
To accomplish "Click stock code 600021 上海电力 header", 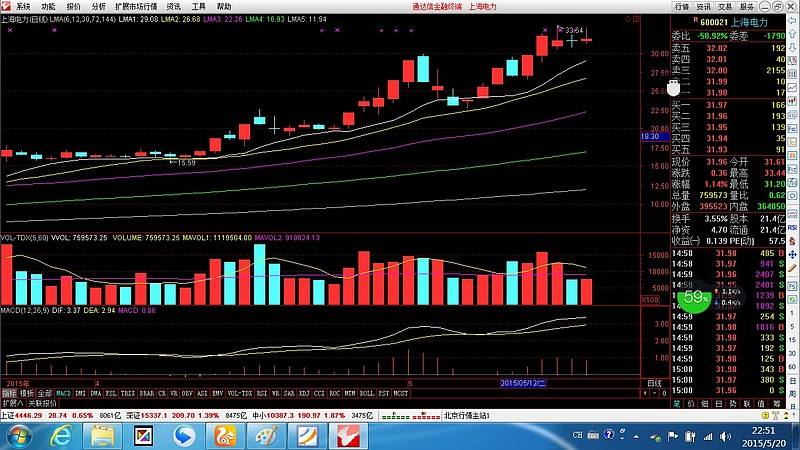I will click(x=733, y=22).
